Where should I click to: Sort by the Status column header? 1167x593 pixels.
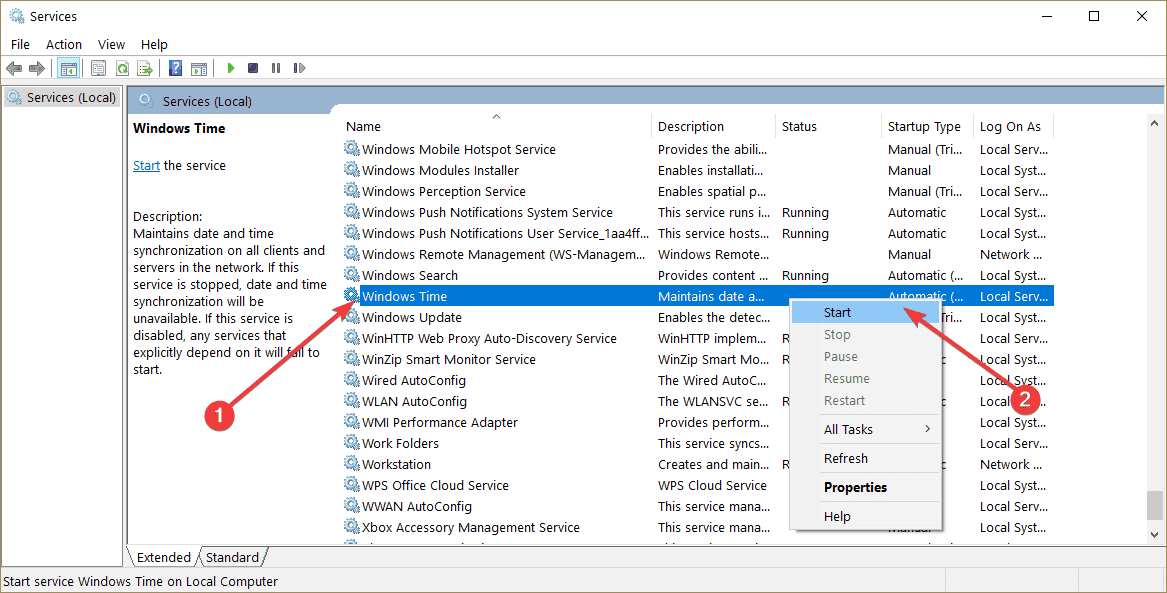[x=828, y=126]
